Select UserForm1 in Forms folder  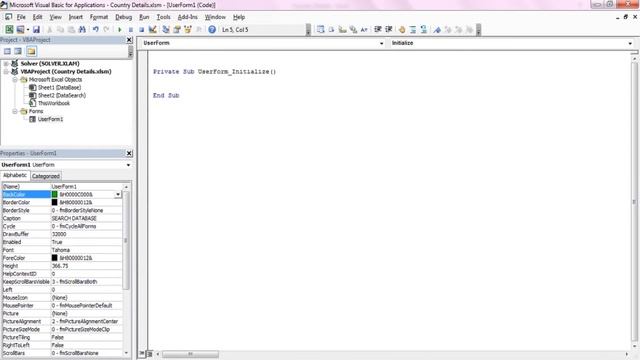[x=50, y=119]
